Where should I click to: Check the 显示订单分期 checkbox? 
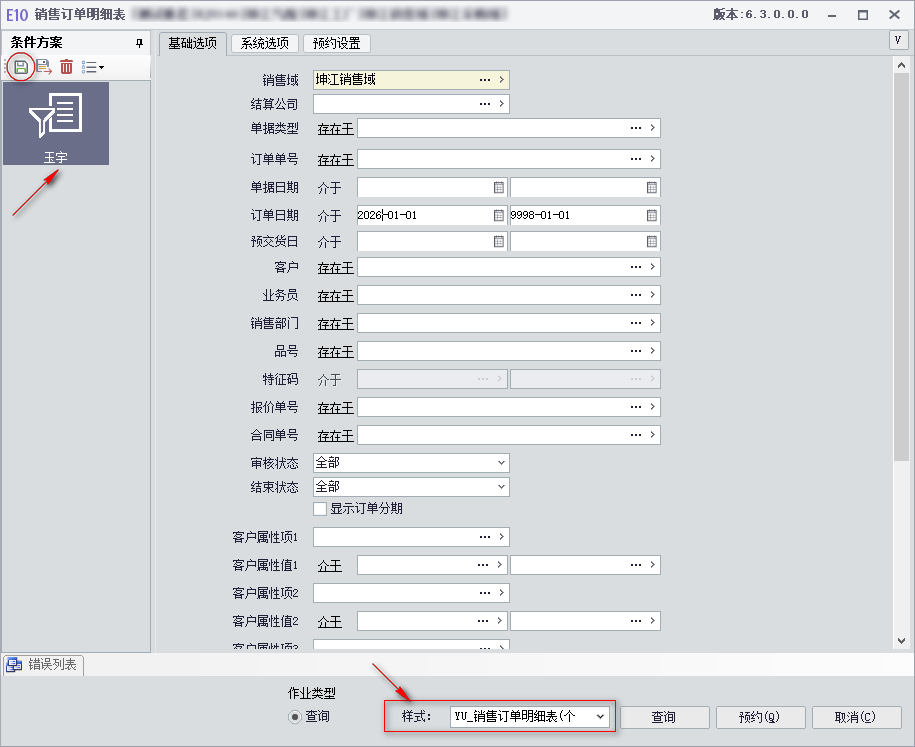click(x=320, y=509)
